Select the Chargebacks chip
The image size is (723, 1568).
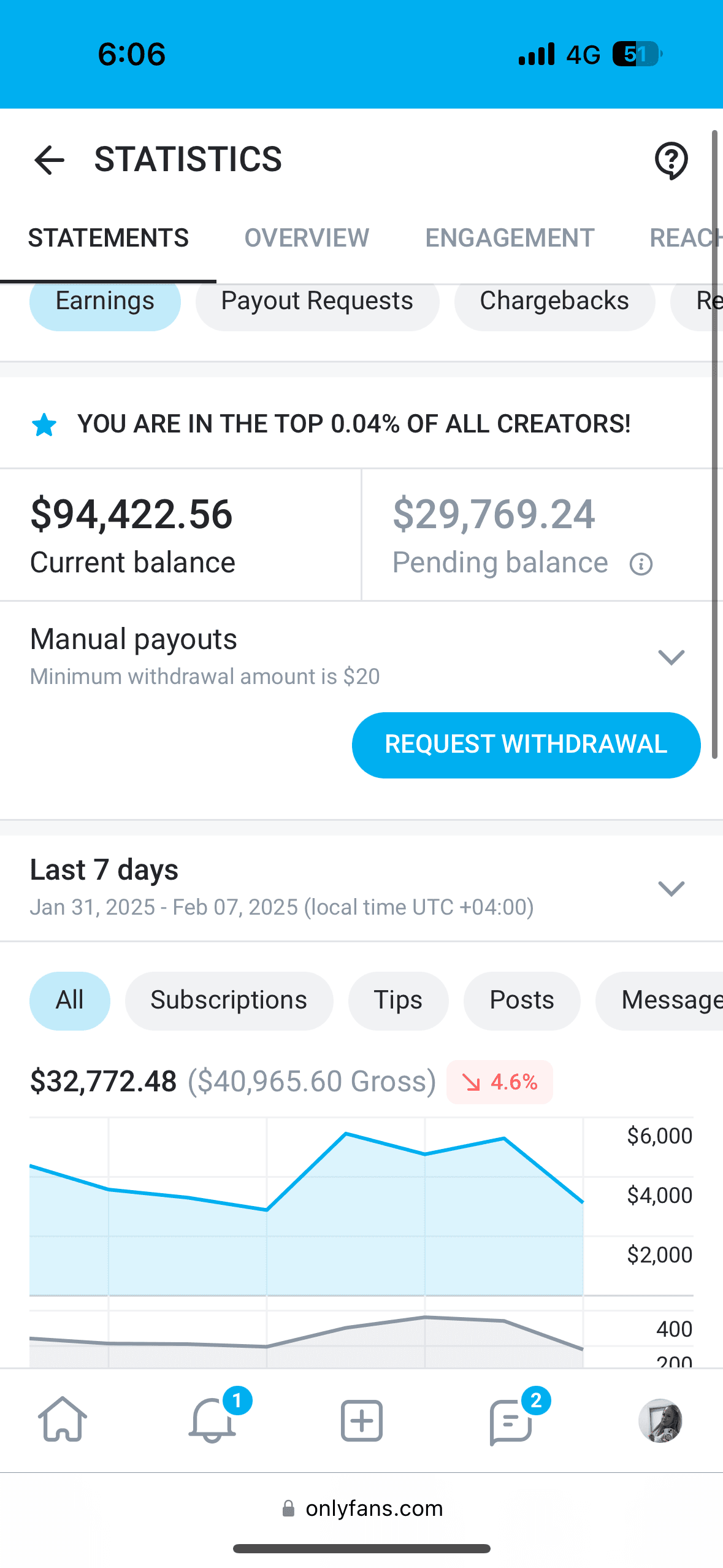pos(554,302)
